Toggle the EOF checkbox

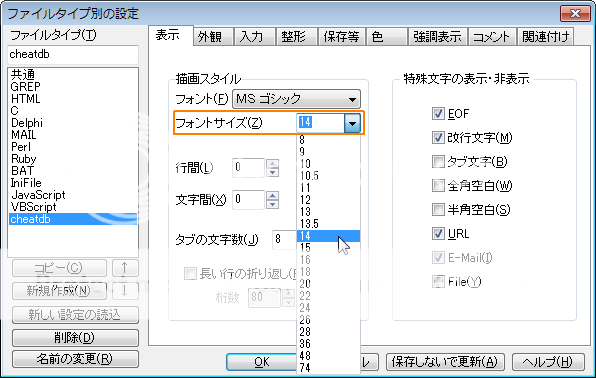pyautogui.click(x=438, y=113)
